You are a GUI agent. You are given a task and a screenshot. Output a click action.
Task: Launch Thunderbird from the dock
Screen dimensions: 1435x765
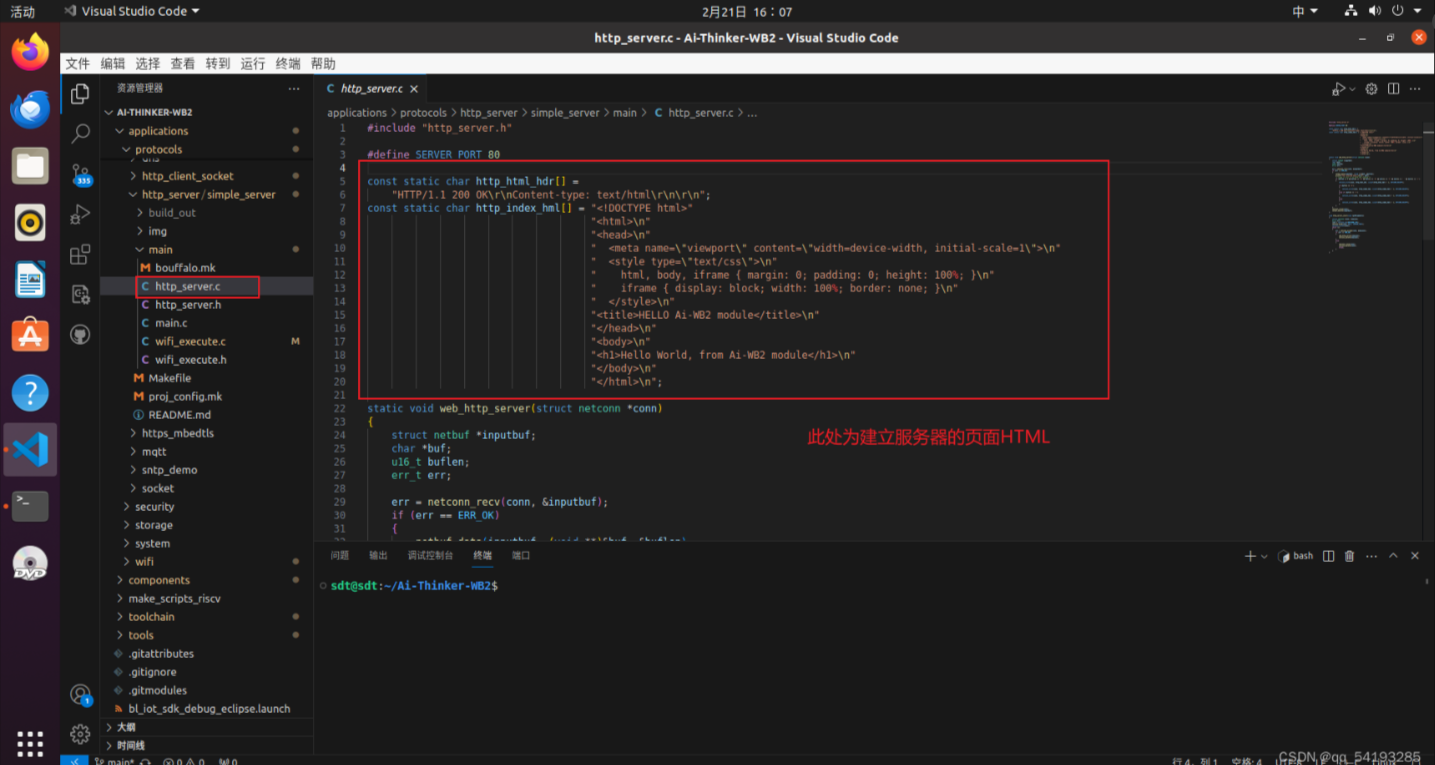pyautogui.click(x=30, y=109)
